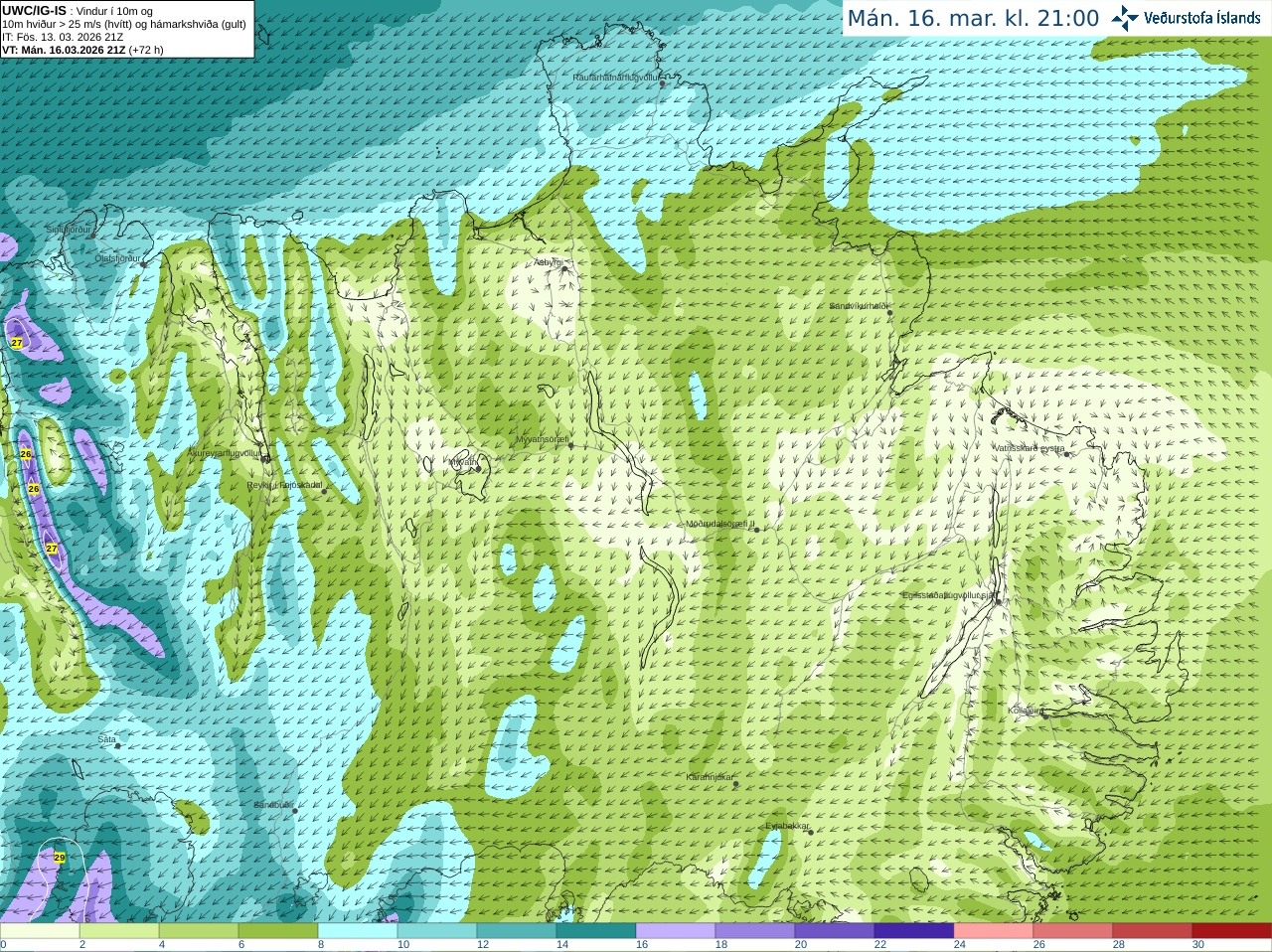Click the yellow 27 gust marker below the 26 markers
Screen dimensions: 1272x952
[52, 549]
